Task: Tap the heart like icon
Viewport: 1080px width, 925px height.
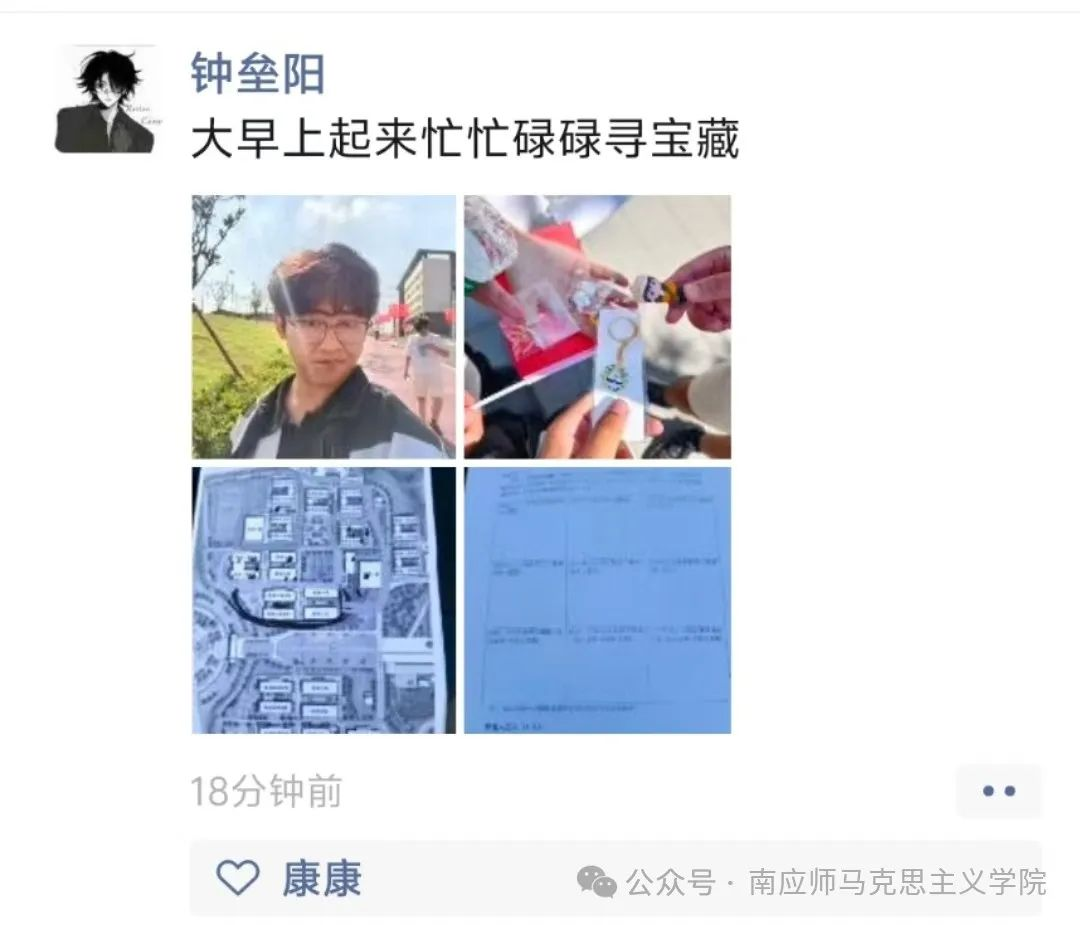Action: pyautogui.click(x=238, y=877)
